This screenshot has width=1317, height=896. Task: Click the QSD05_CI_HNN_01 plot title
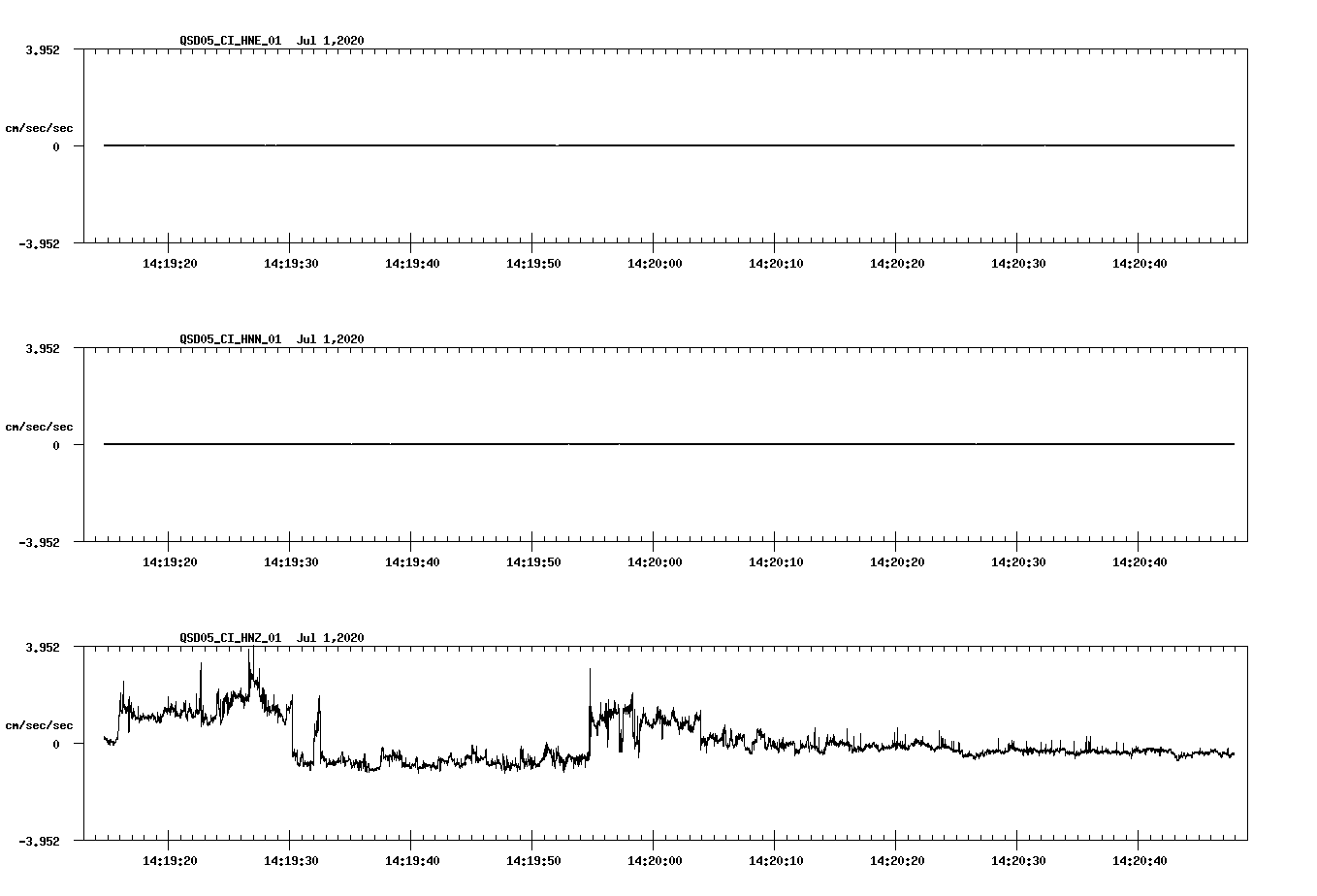pos(272,339)
